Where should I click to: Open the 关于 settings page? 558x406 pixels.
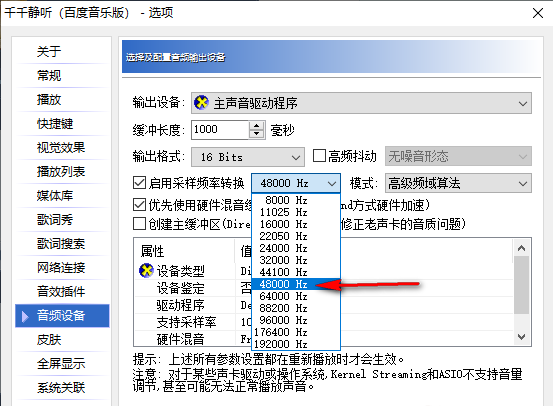pos(49,52)
